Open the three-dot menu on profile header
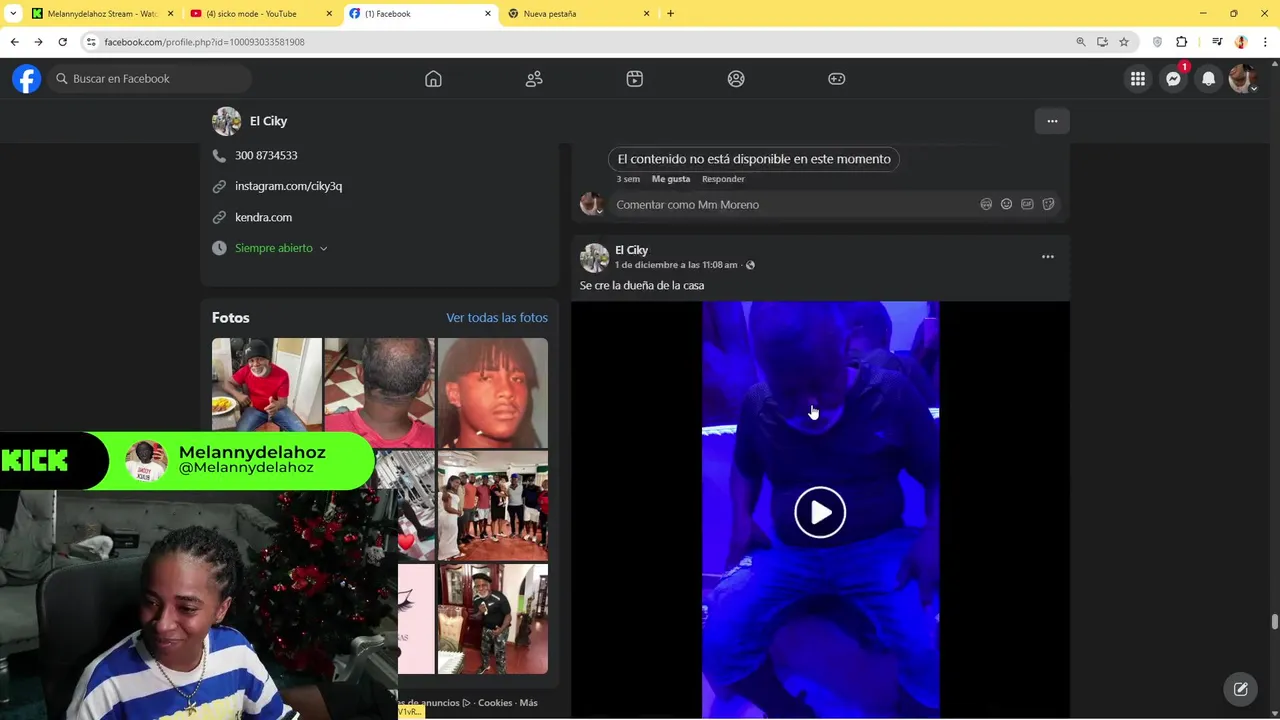1280x720 pixels. point(1052,121)
